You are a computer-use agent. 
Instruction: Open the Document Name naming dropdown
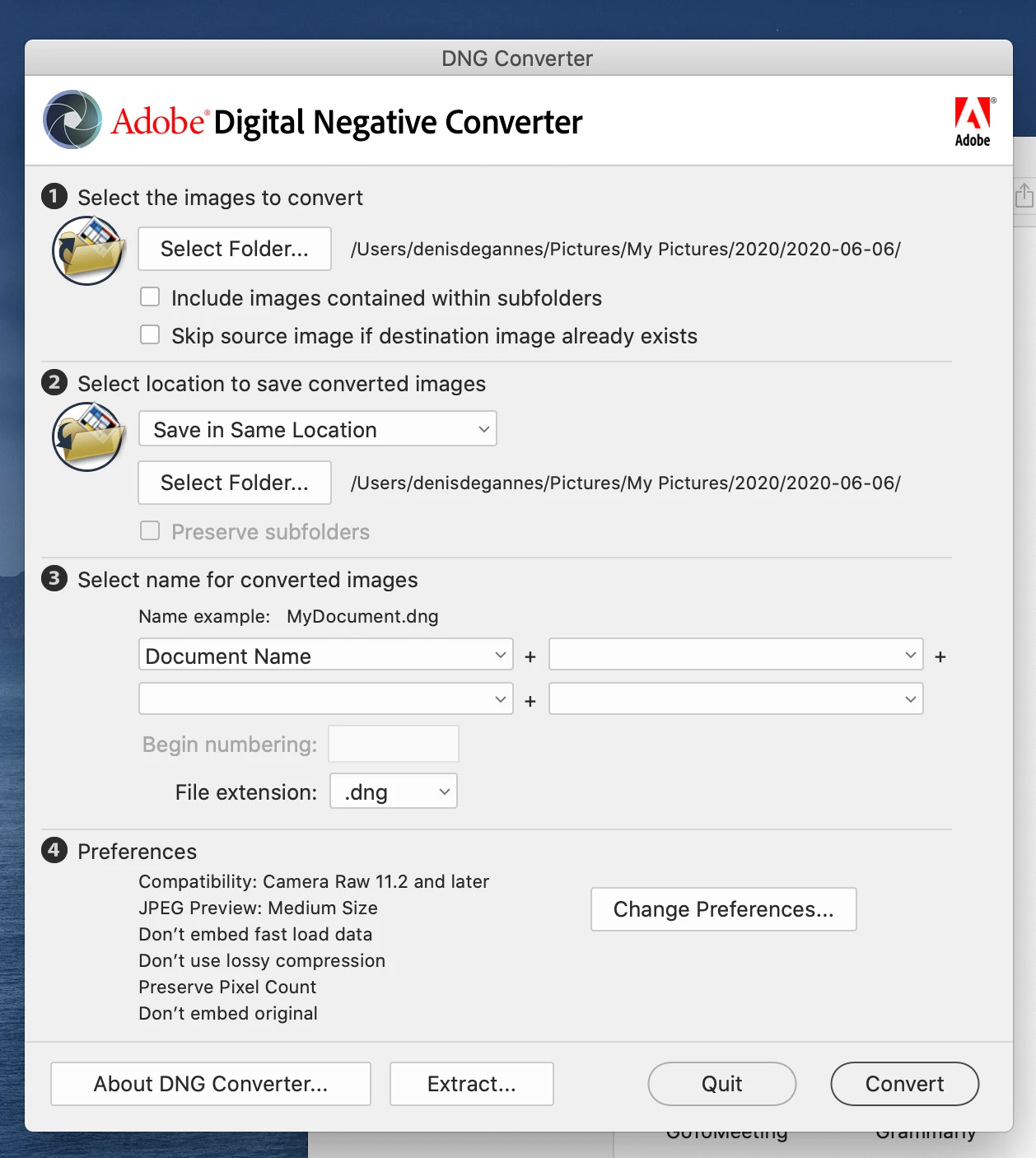tap(326, 656)
